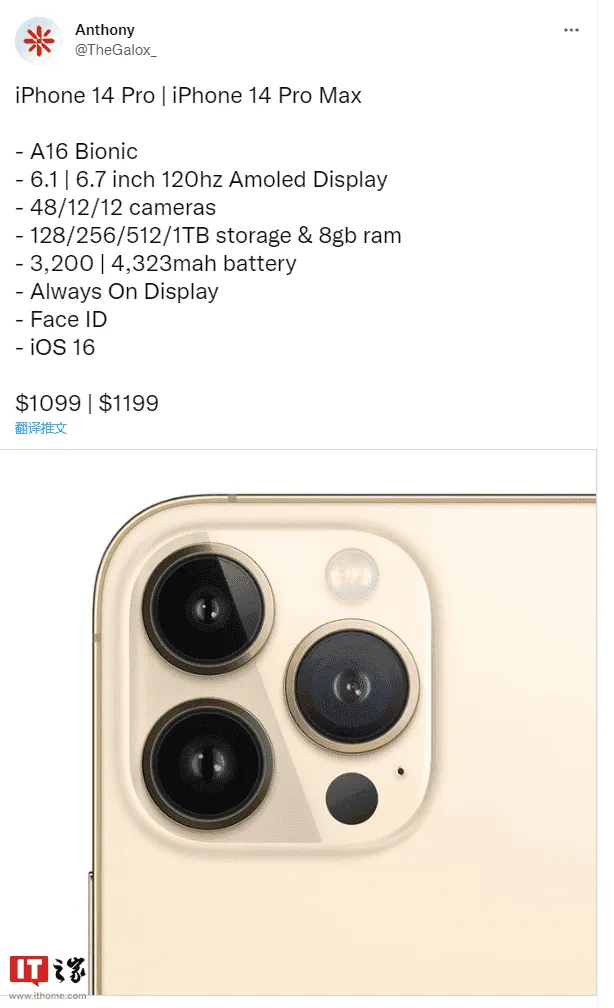This screenshot has width=614, height=1008.
Task: Click the username Anthony
Action: click(104, 29)
